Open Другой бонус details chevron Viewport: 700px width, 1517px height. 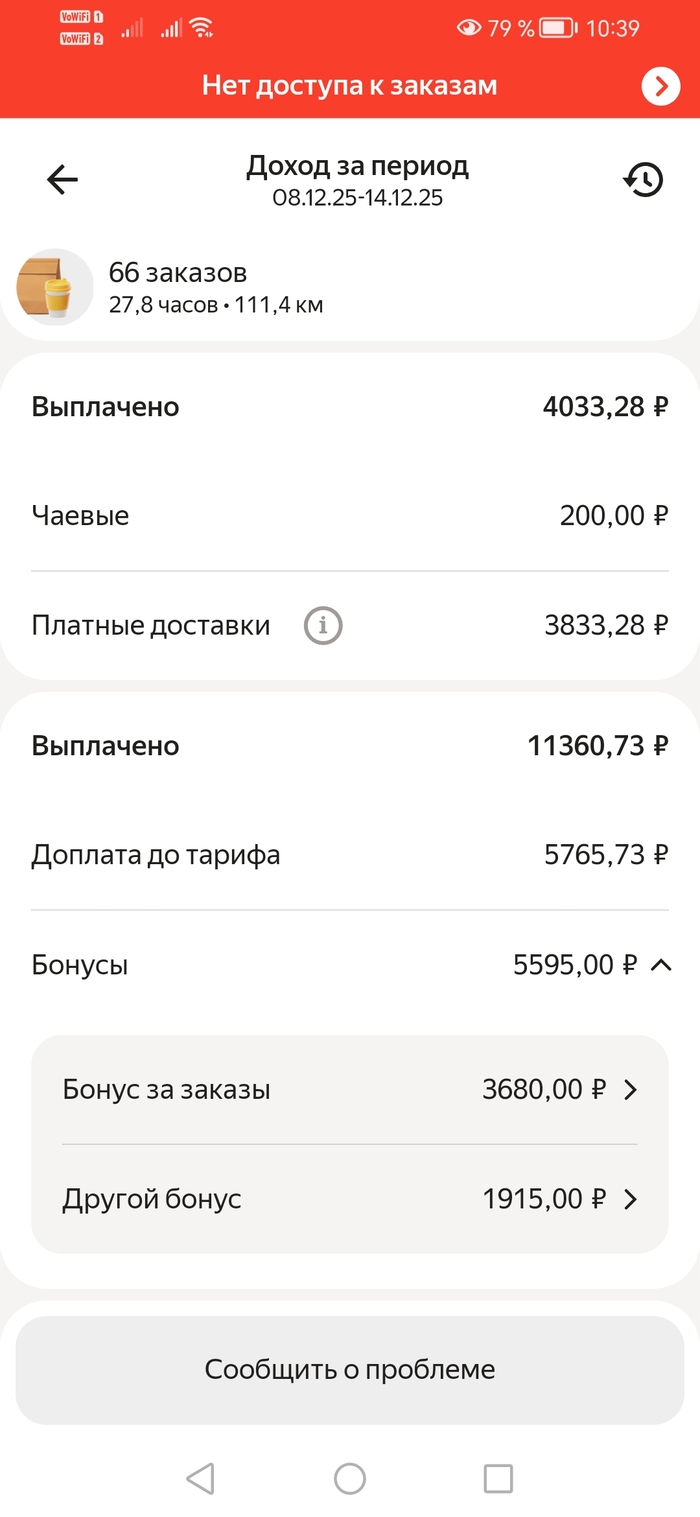click(630, 1199)
